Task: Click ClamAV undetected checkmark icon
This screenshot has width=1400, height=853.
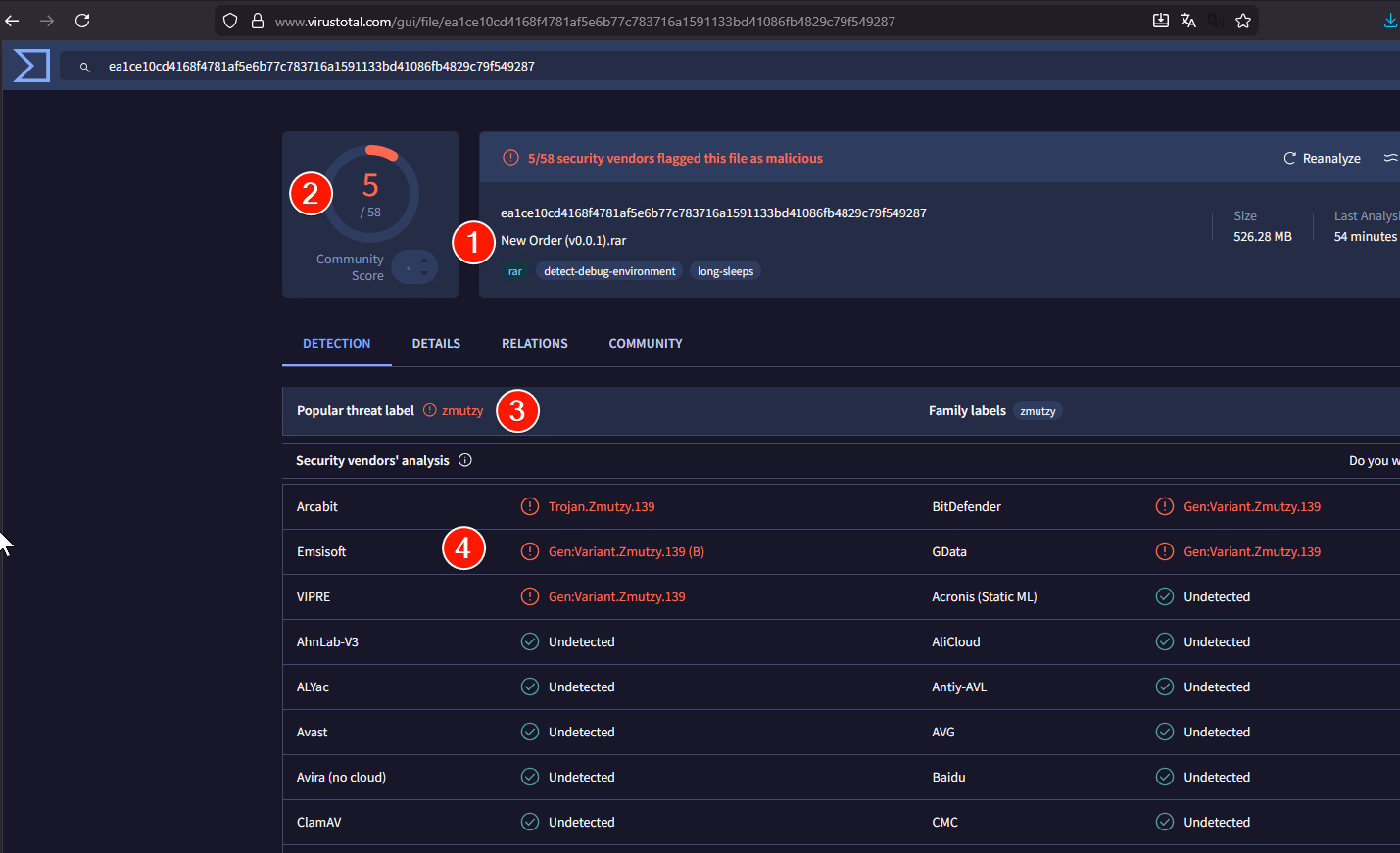Action: click(x=530, y=822)
